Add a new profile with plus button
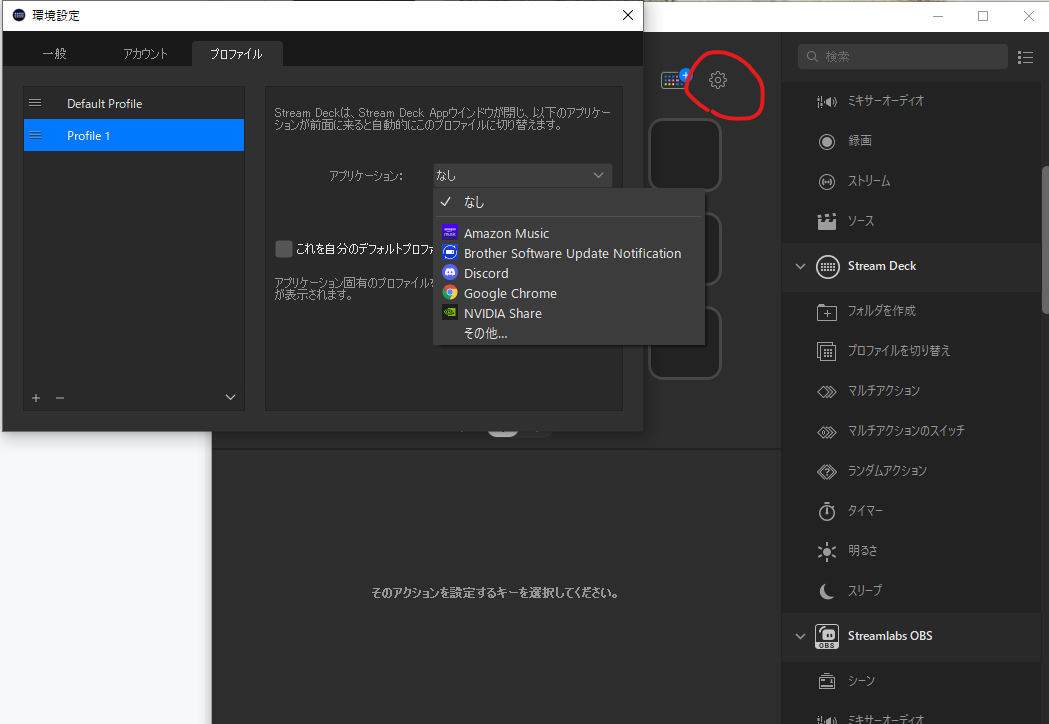Image resolution: width=1049 pixels, height=724 pixels. pyautogui.click(x=36, y=398)
